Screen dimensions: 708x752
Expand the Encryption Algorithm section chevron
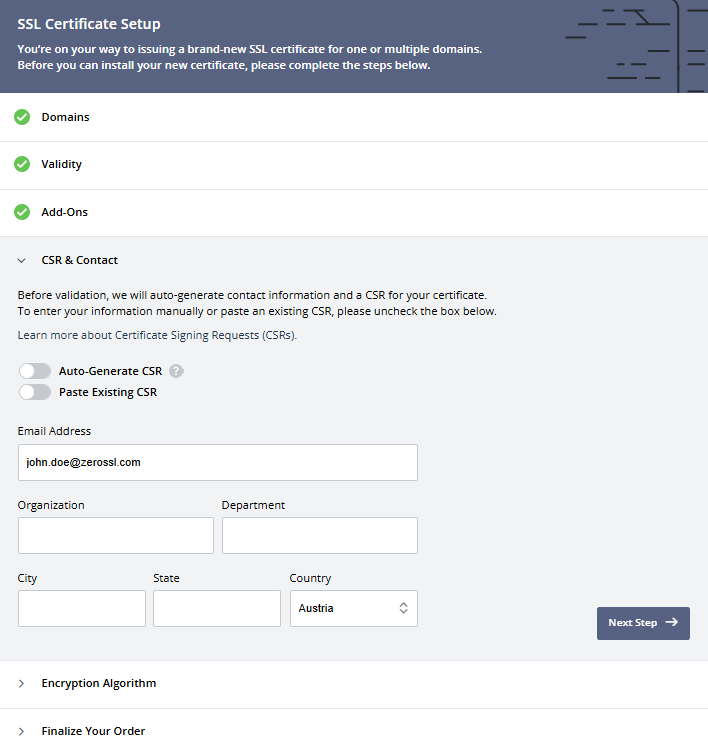point(22,684)
